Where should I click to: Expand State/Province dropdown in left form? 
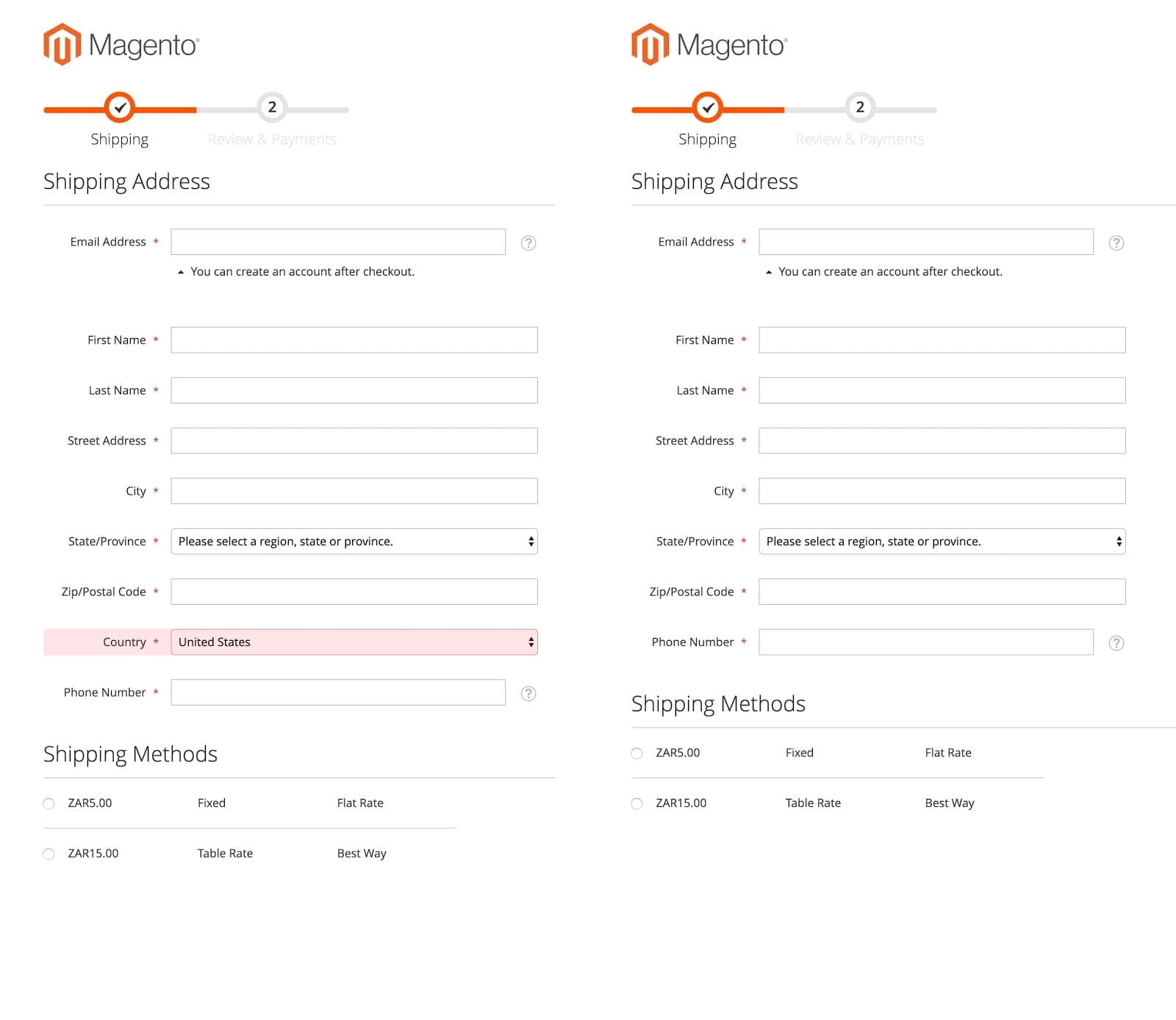pos(354,542)
